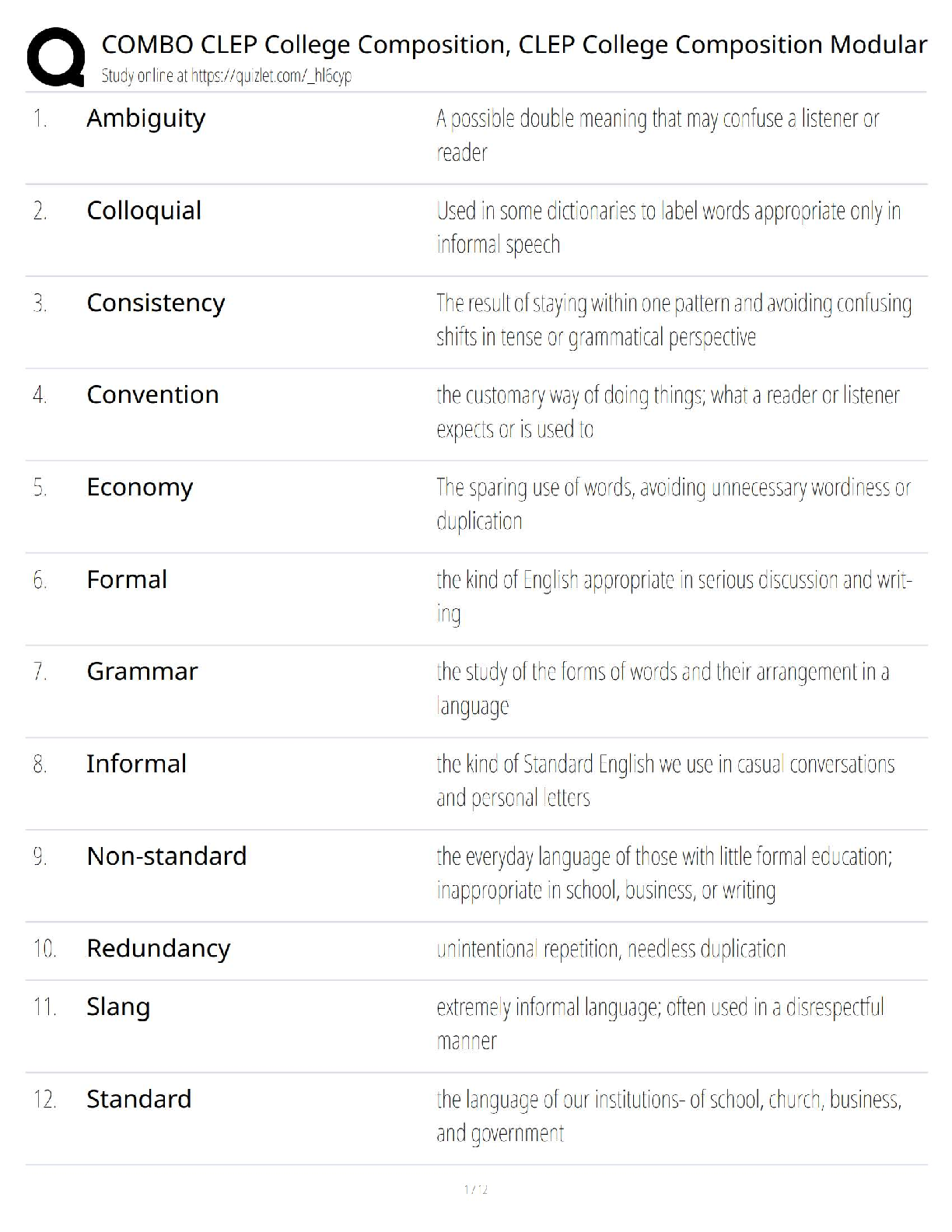This screenshot has height=1232, width=952.
Task: Select the term Colloquial
Action: tap(144, 211)
